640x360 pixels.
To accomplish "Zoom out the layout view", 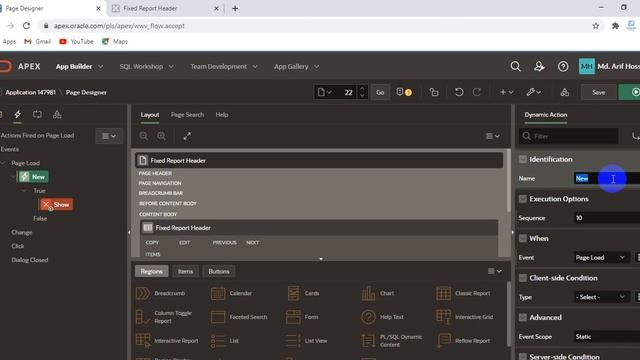I will point(143,136).
